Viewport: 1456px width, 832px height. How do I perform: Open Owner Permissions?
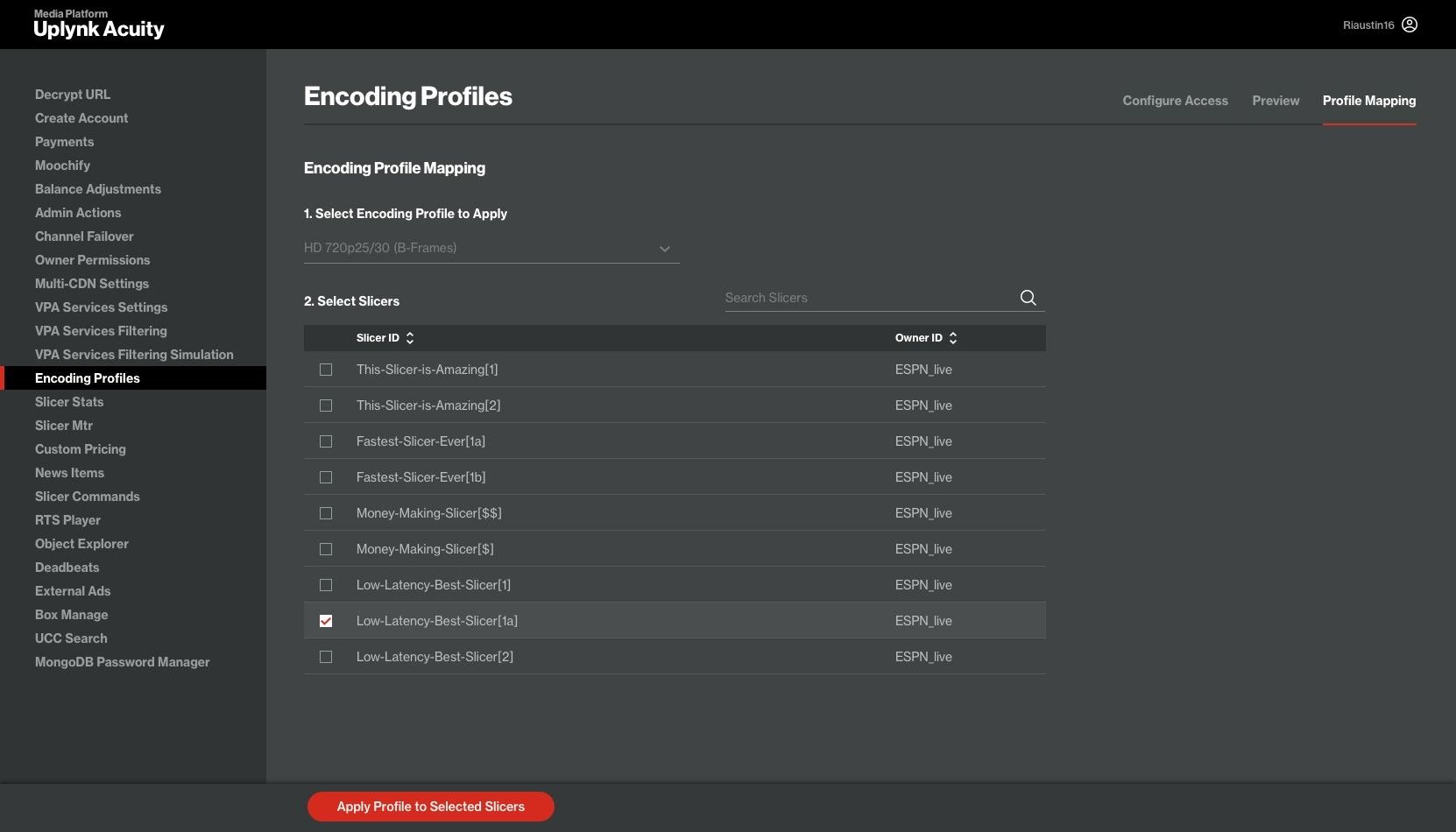[x=92, y=260]
